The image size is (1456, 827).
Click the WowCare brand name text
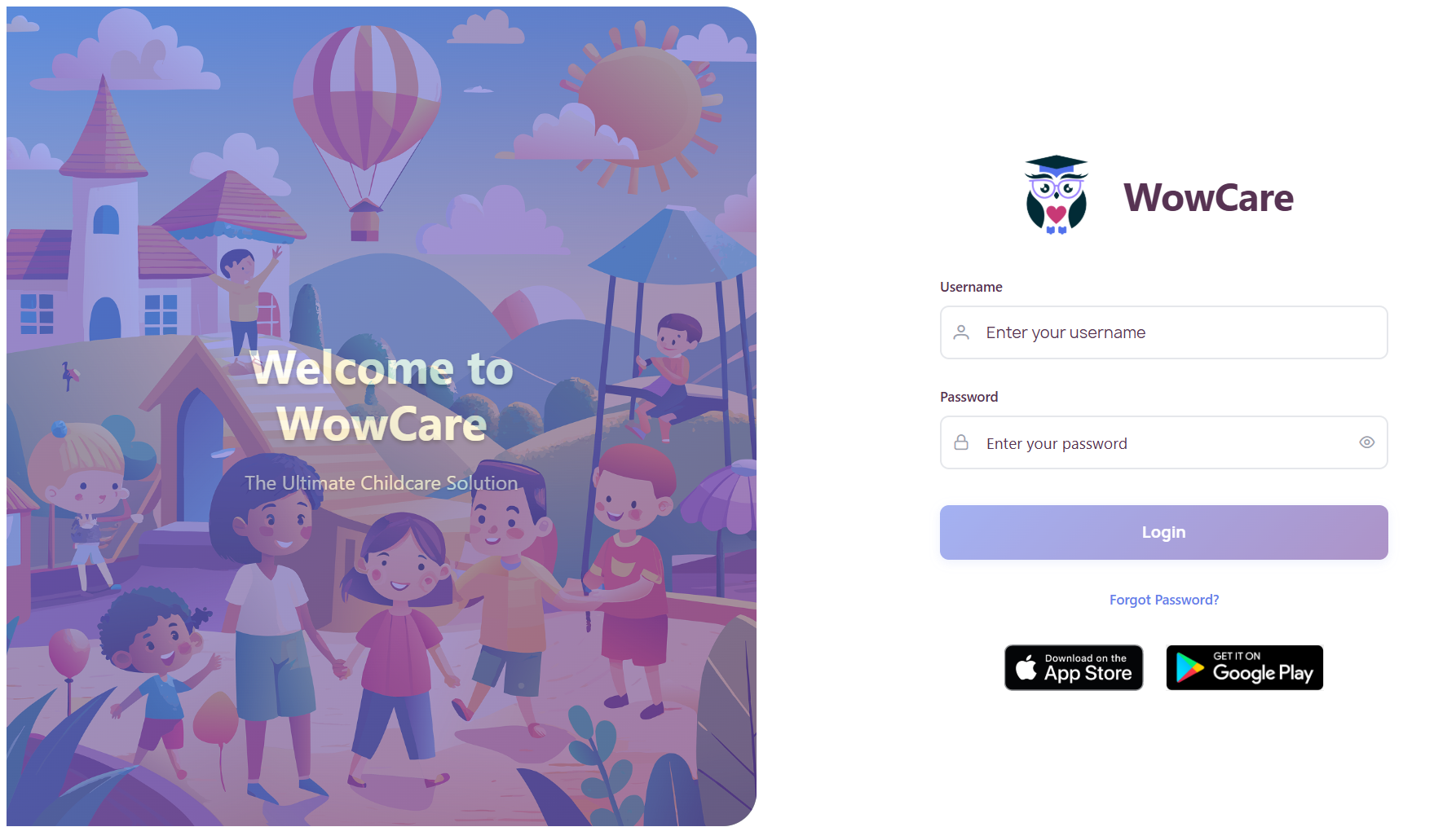[x=1208, y=197]
